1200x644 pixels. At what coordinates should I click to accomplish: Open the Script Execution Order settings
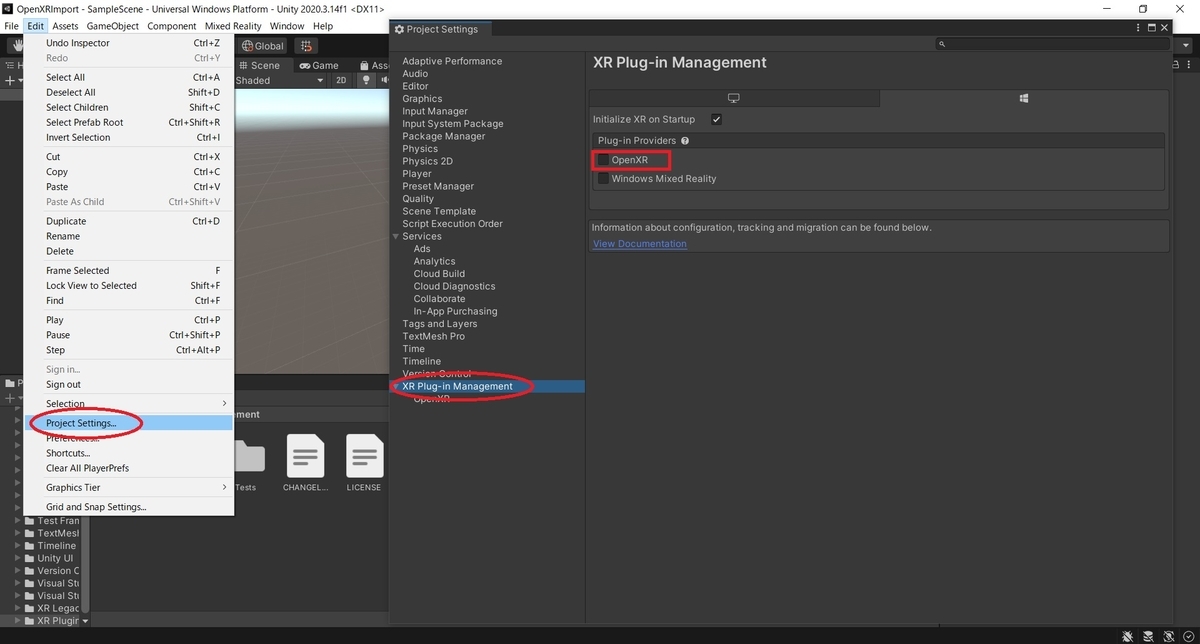pyautogui.click(x=452, y=224)
